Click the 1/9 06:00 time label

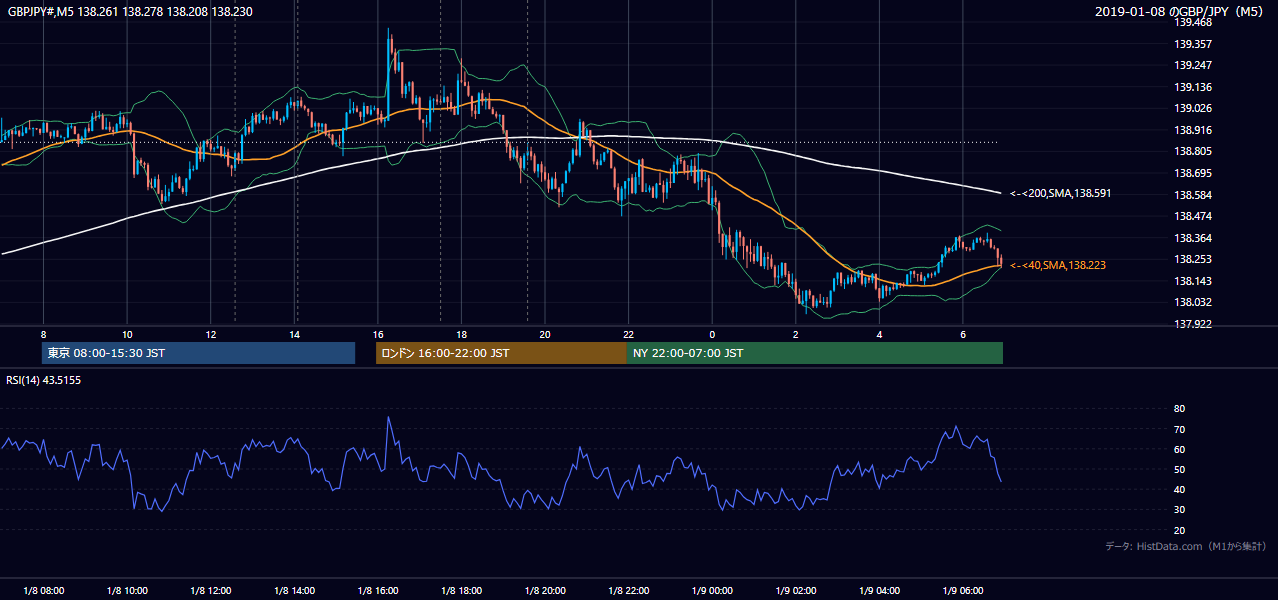963,591
